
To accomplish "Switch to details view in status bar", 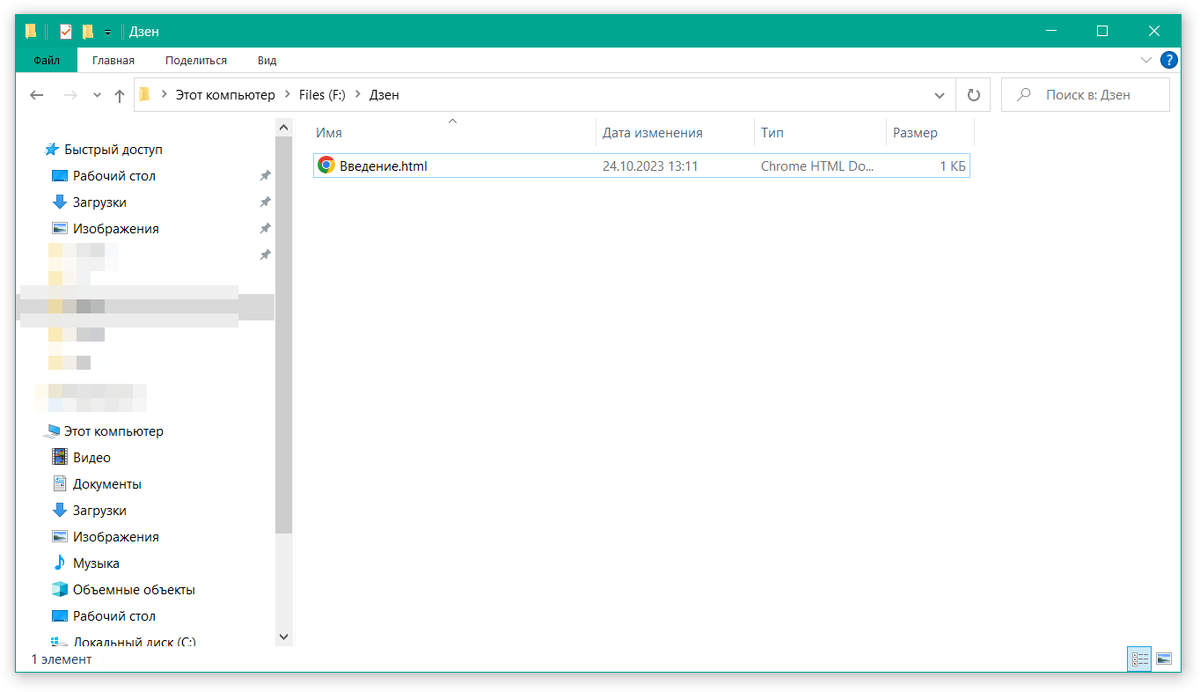I will tap(1139, 659).
